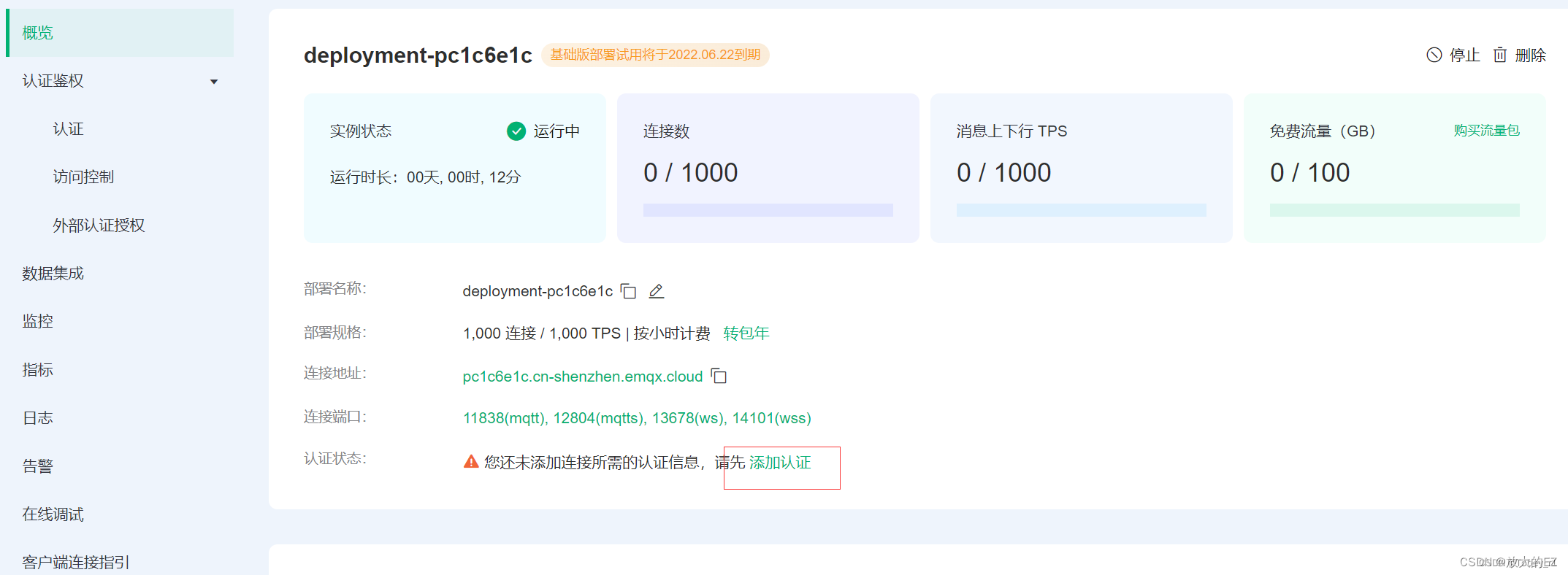
Task: Click the 添加认证 link
Action: [780, 463]
